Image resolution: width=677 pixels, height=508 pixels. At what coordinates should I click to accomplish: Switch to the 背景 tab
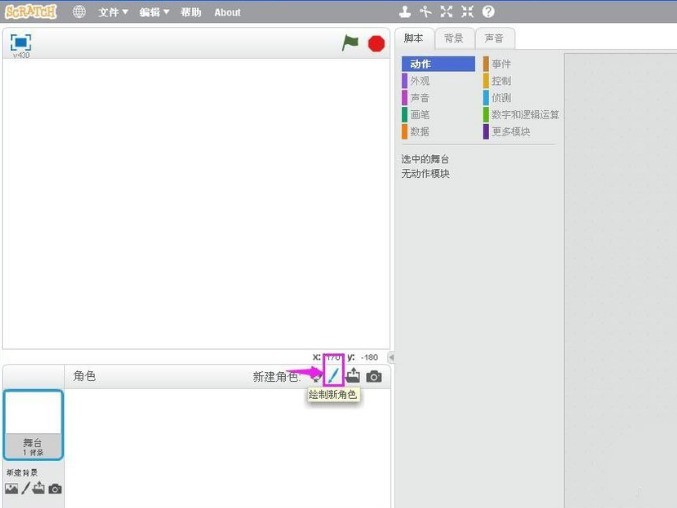[x=454, y=38]
